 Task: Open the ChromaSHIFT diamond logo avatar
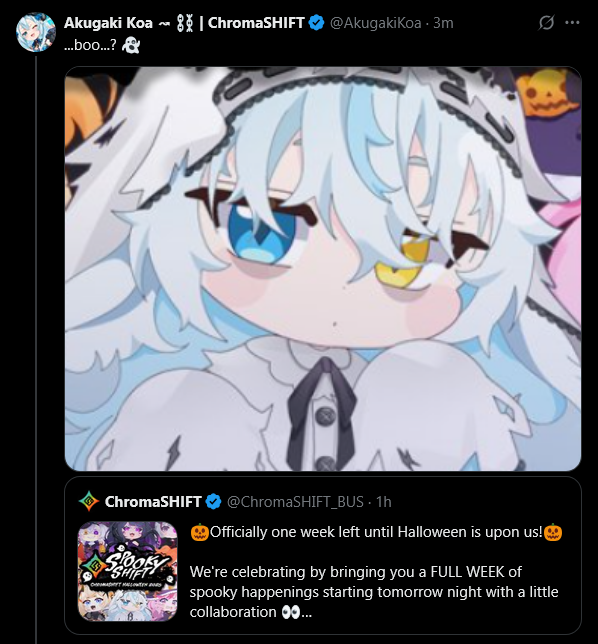89,501
